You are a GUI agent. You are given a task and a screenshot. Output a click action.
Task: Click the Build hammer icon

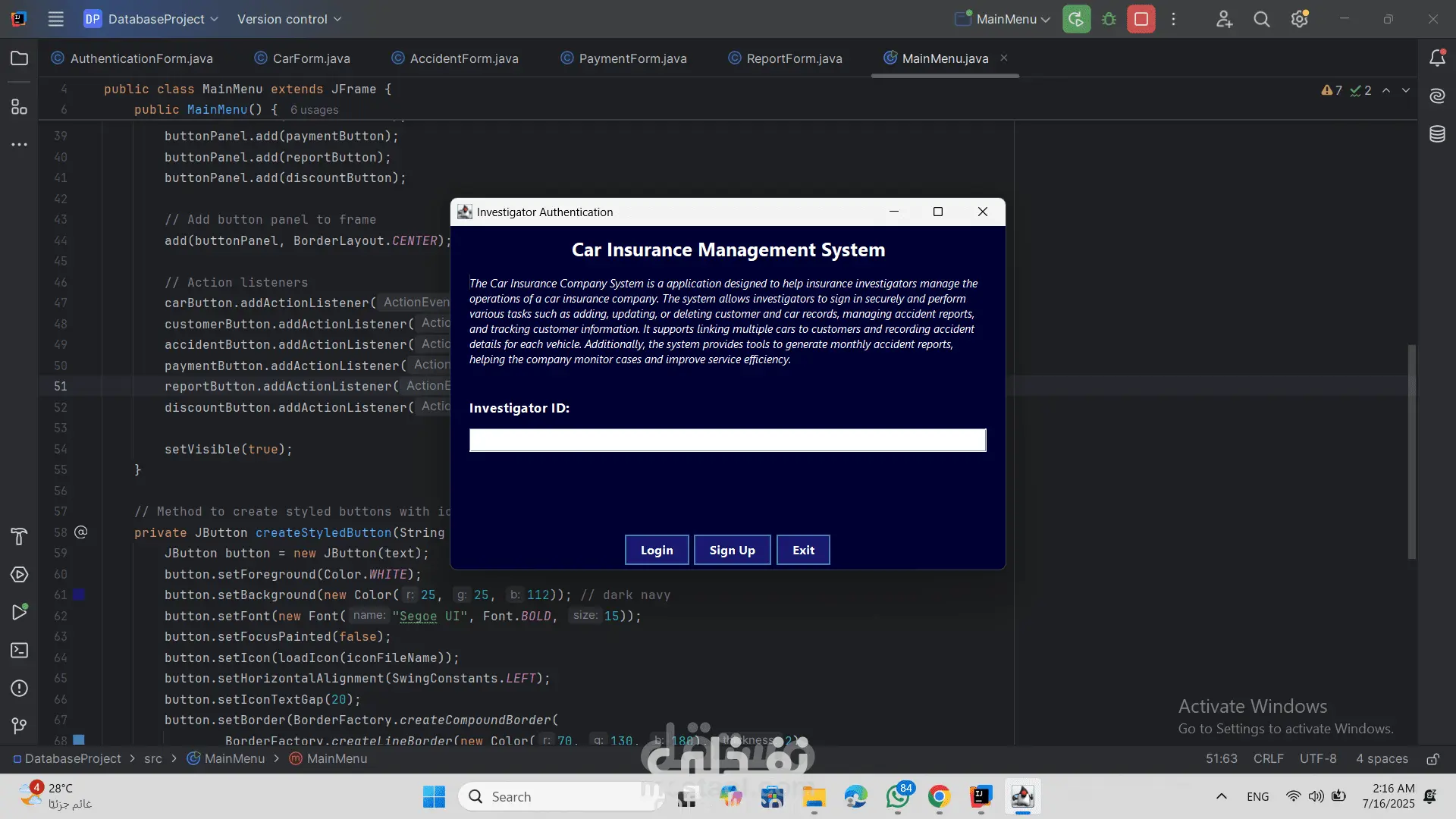[19, 537]
